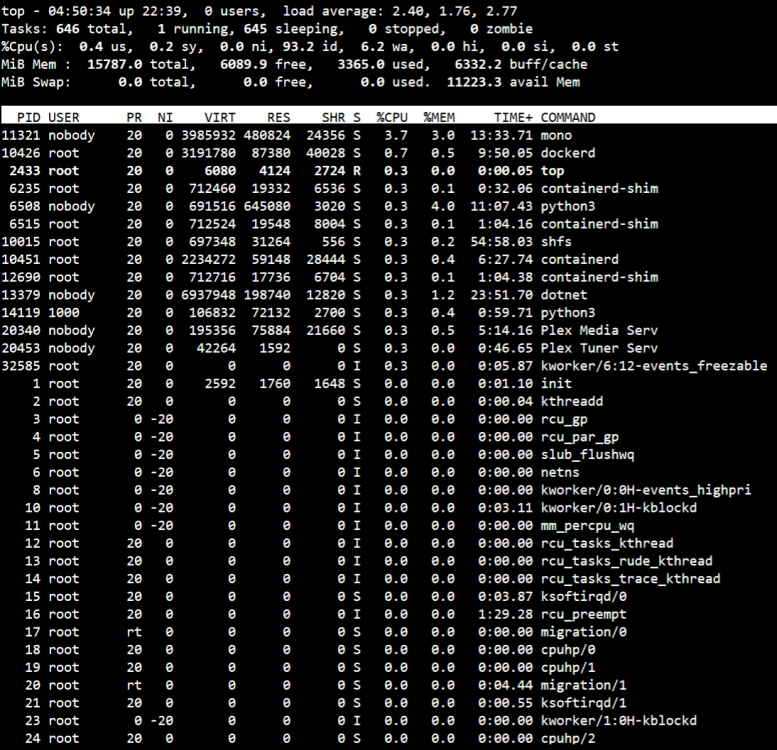Screen dimensions: 777x750
Task: Click rcu_tasks_trace_kthread command
Action: (630, 579)
